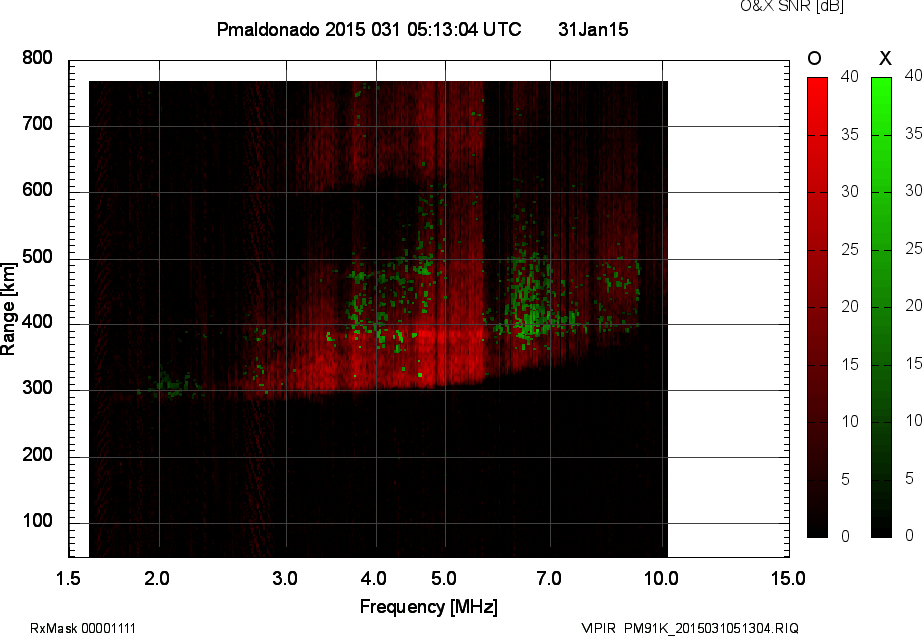
Task: Click the letter X above green scale
Action: (x=885, y=58)
